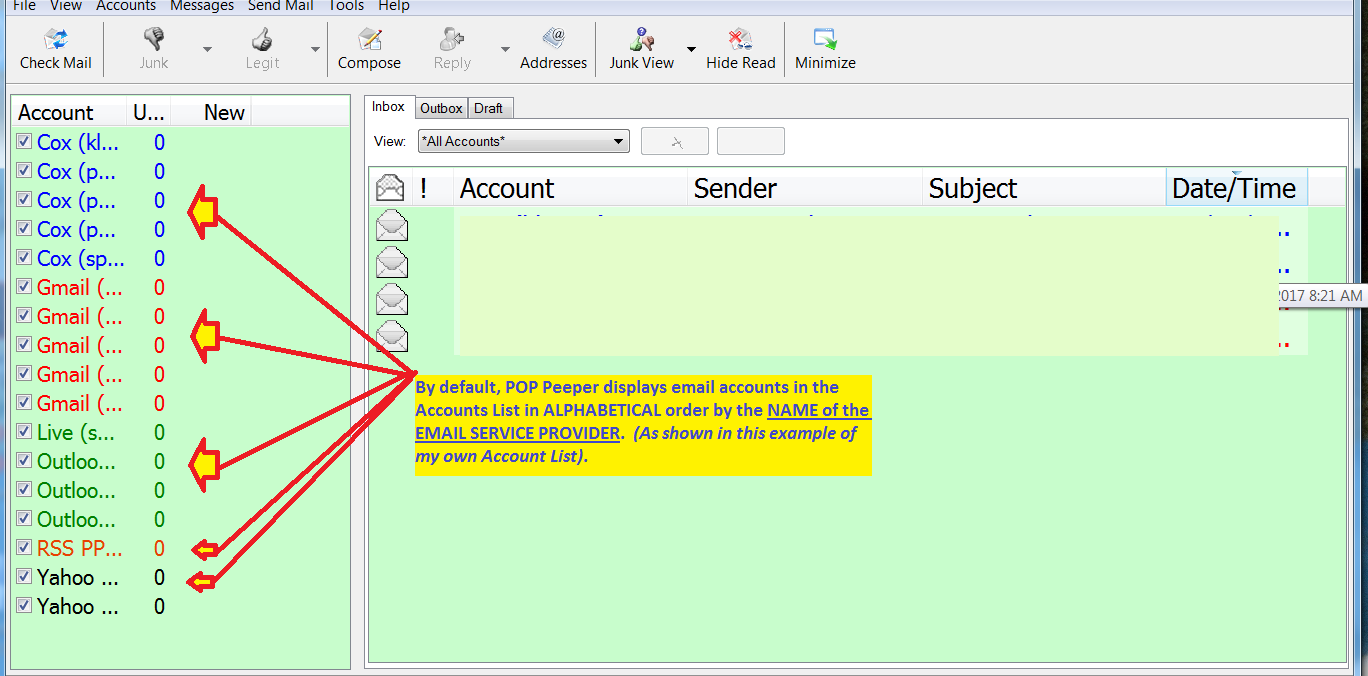Viewport: 1368px width, 676px height.
Task: Open the Tools menu
Action: [346, 6]
